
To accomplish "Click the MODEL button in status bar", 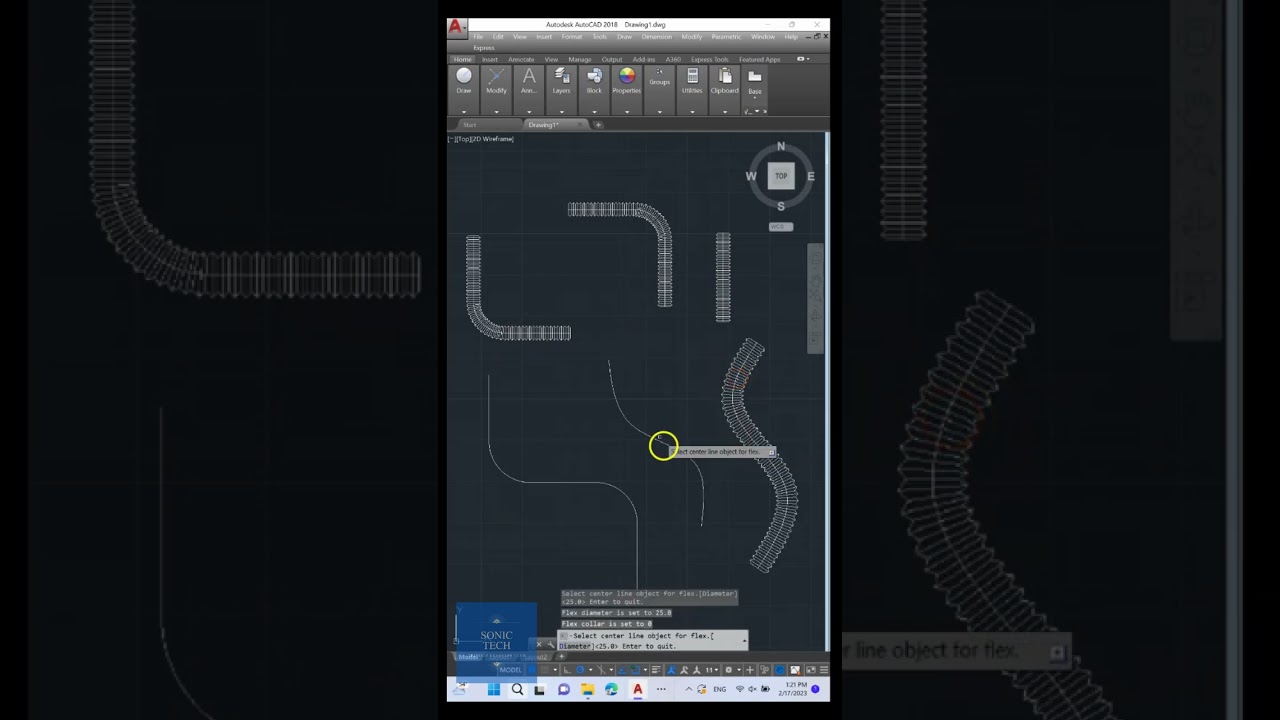I will [511, 670].
